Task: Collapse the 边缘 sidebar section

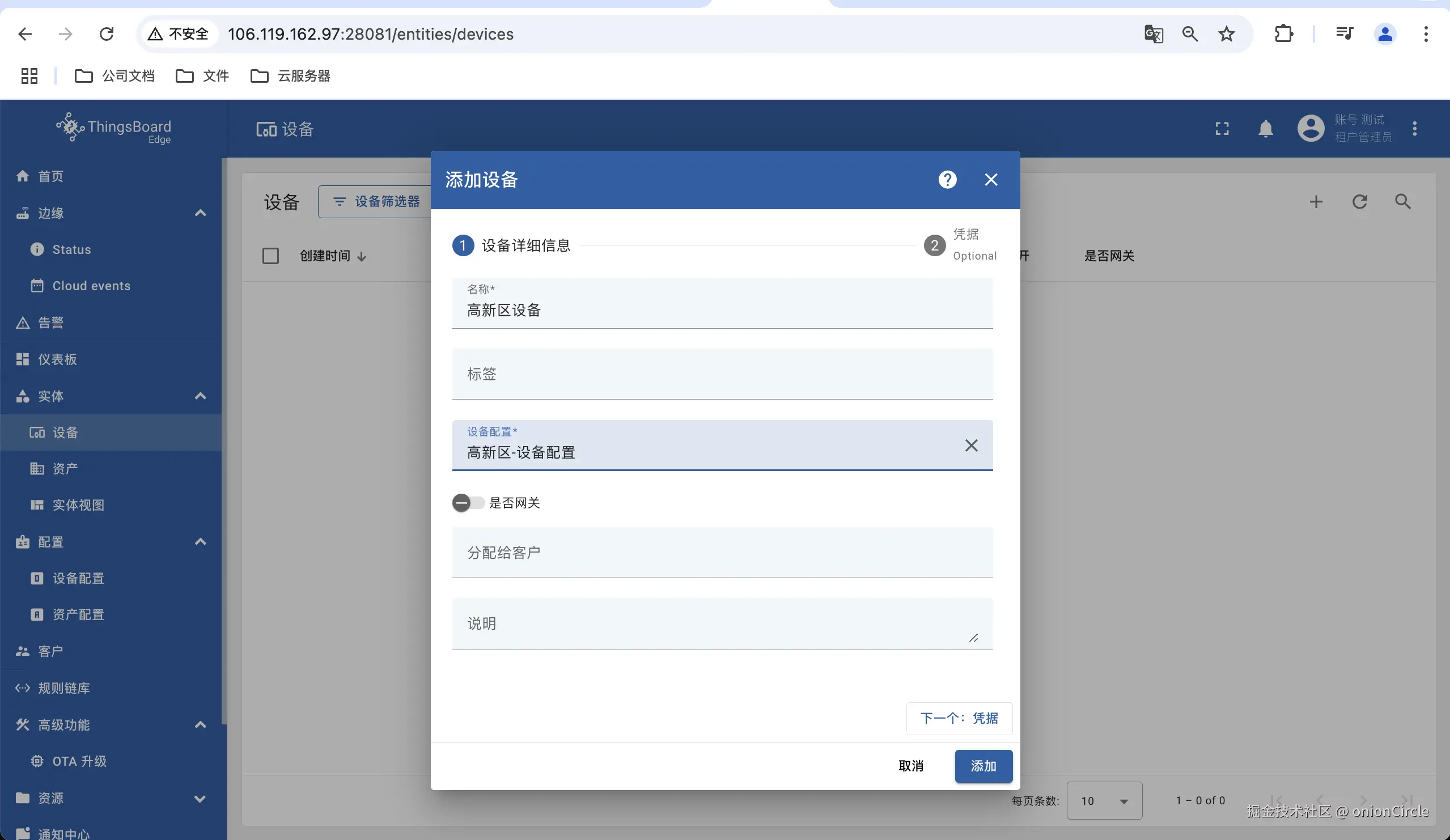Action: 200,213
